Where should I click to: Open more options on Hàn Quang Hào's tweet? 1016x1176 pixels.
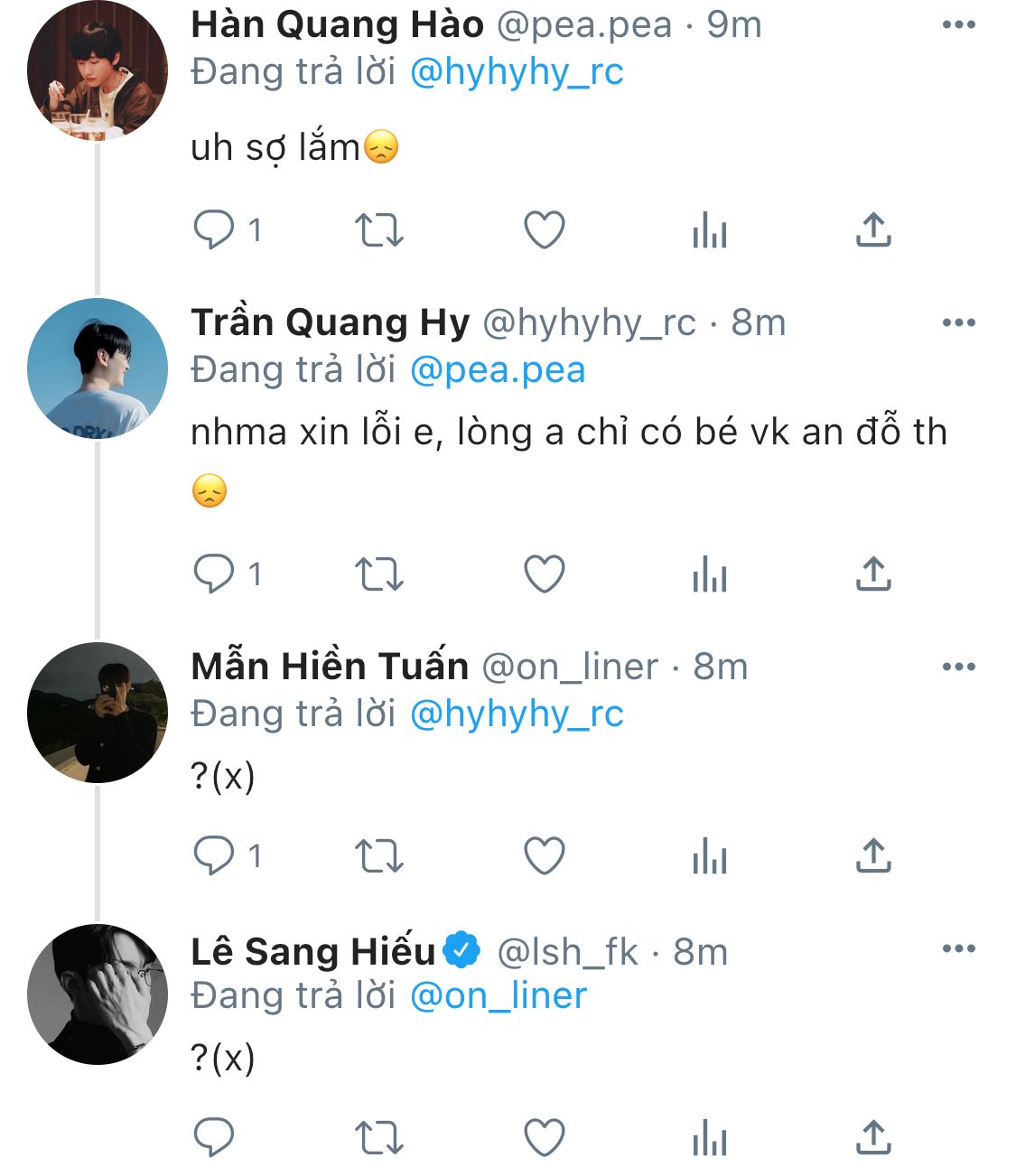pos(958,25)
